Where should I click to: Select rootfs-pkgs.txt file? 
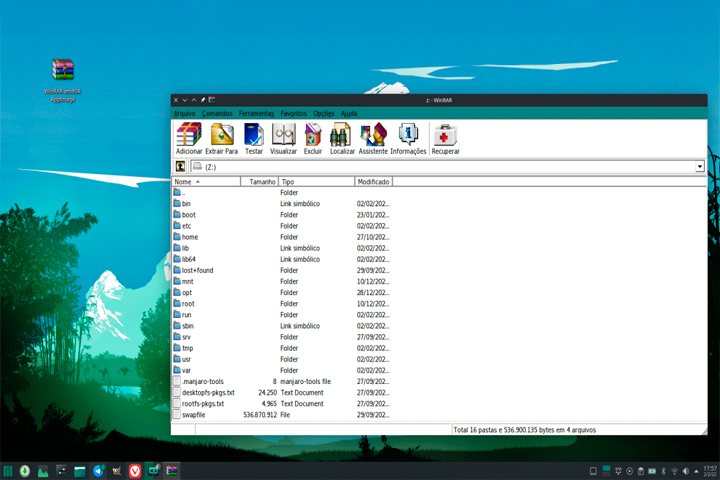click(281, 403)
